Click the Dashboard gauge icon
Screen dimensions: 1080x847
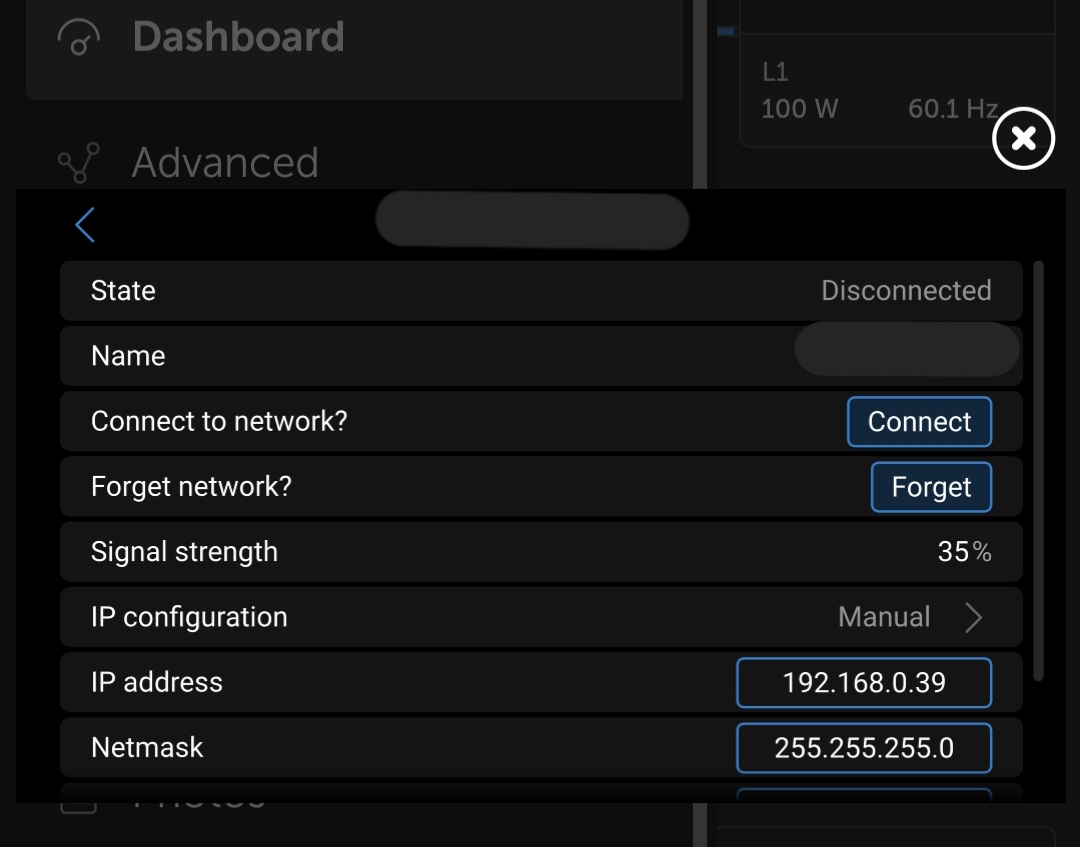coord(78,38)
